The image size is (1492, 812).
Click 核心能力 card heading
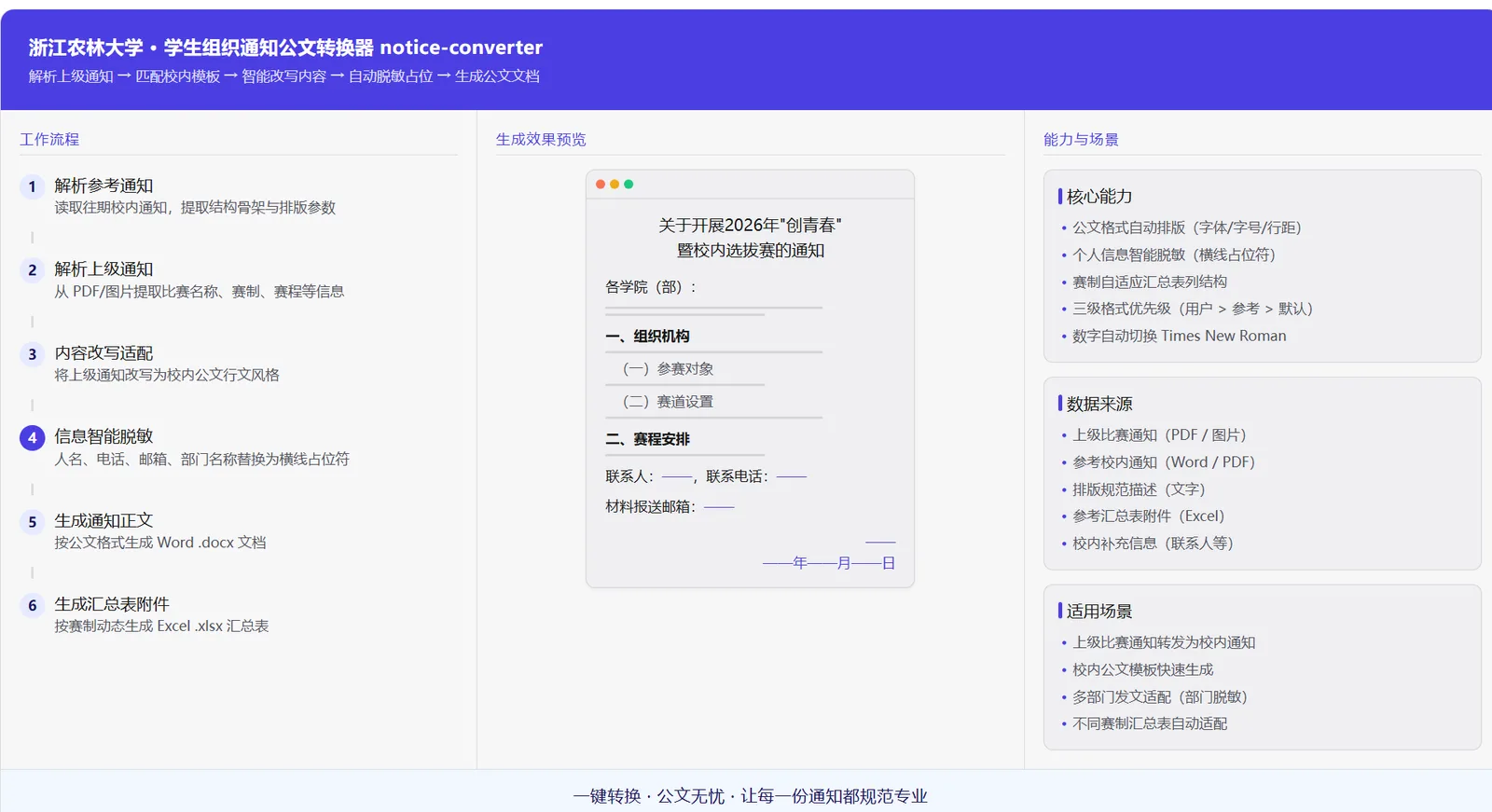(x=1099, y=196)
